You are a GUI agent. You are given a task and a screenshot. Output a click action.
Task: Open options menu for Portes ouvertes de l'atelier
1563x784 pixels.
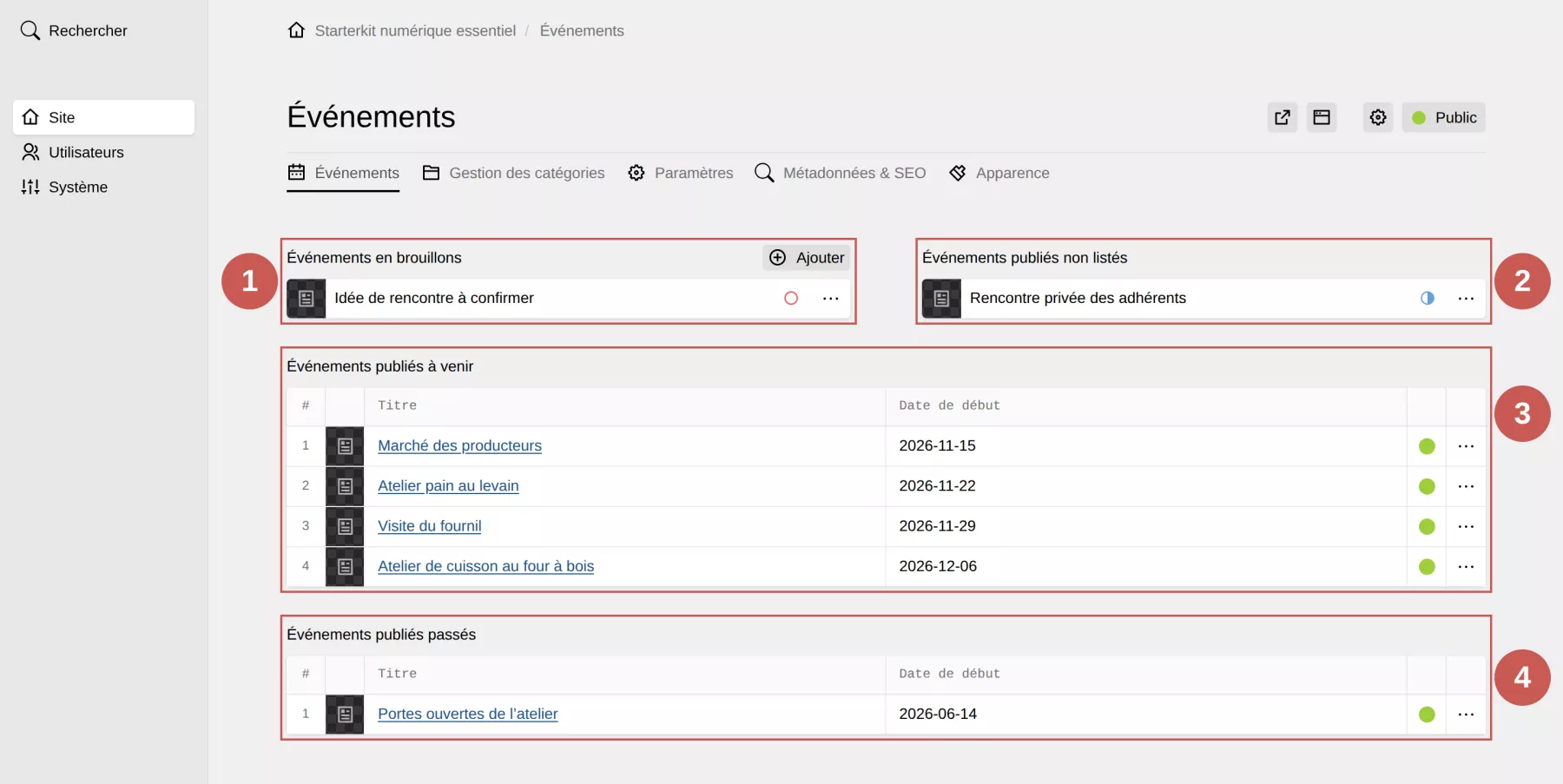click(x=1467, y=715)
